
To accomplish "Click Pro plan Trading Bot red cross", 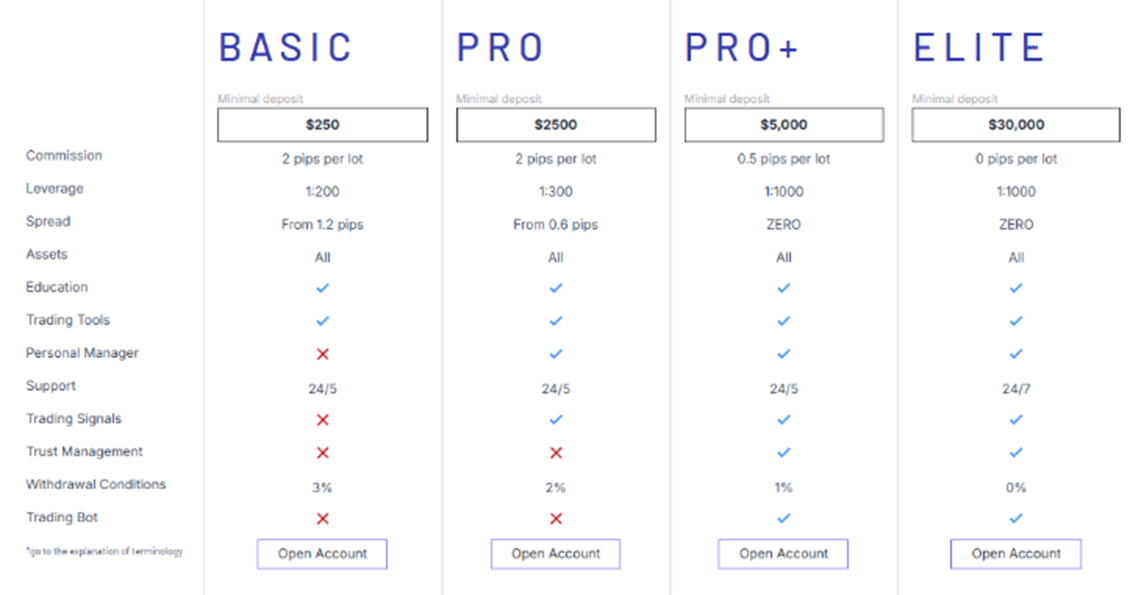I will pos(556,519).
